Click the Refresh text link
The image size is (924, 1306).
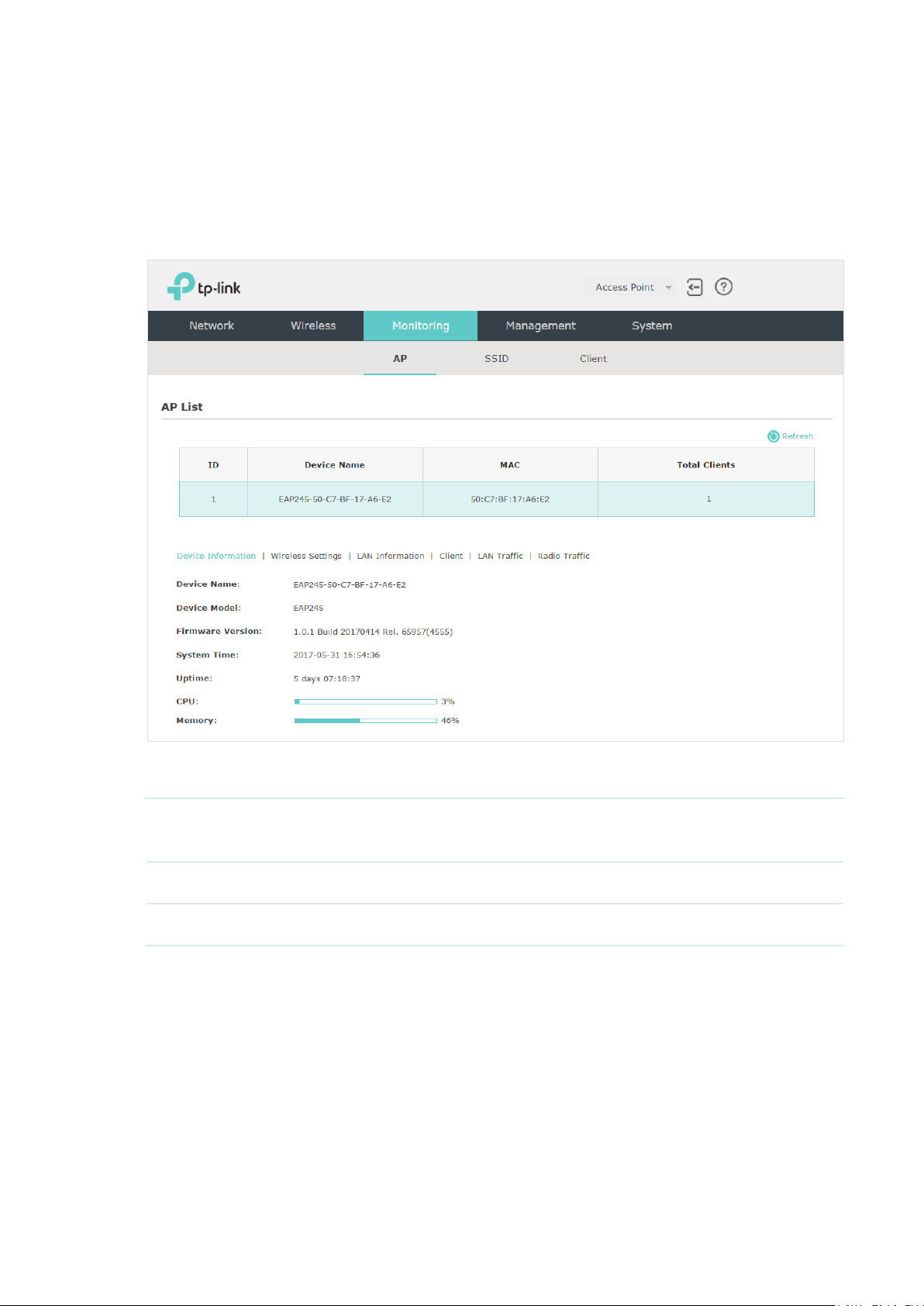(798, 436)
